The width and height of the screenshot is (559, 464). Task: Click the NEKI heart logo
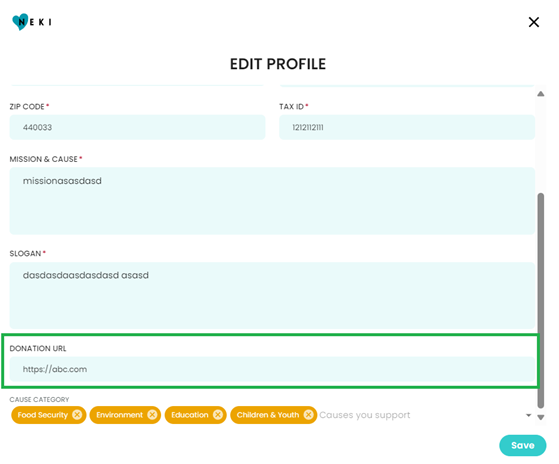click(x=32, y=22)
